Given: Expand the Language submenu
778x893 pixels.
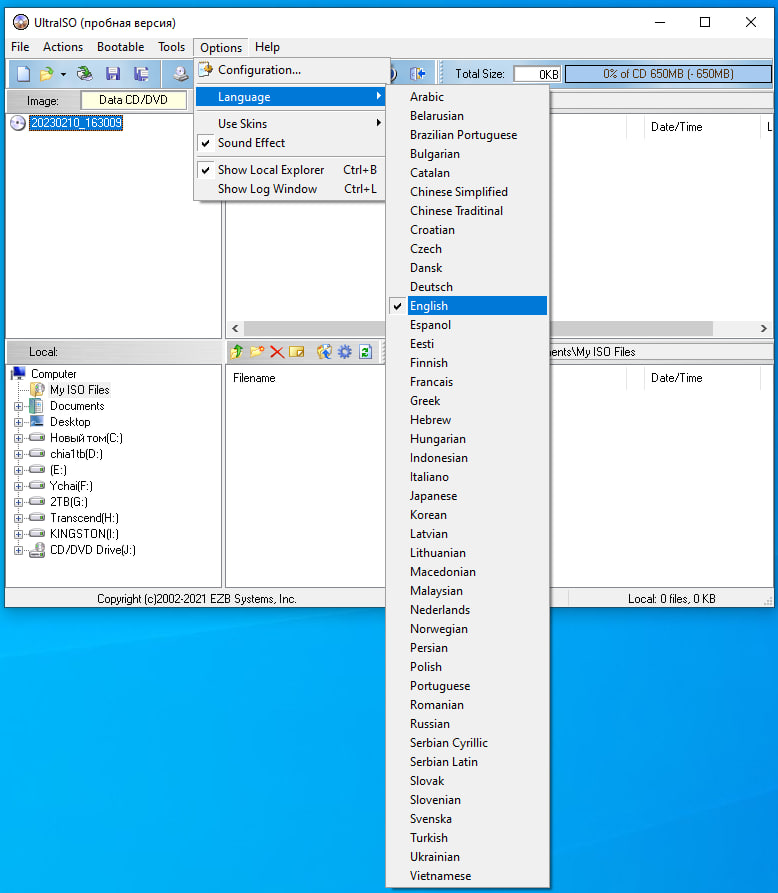Looking at the screenshot, I should [289, 97].
